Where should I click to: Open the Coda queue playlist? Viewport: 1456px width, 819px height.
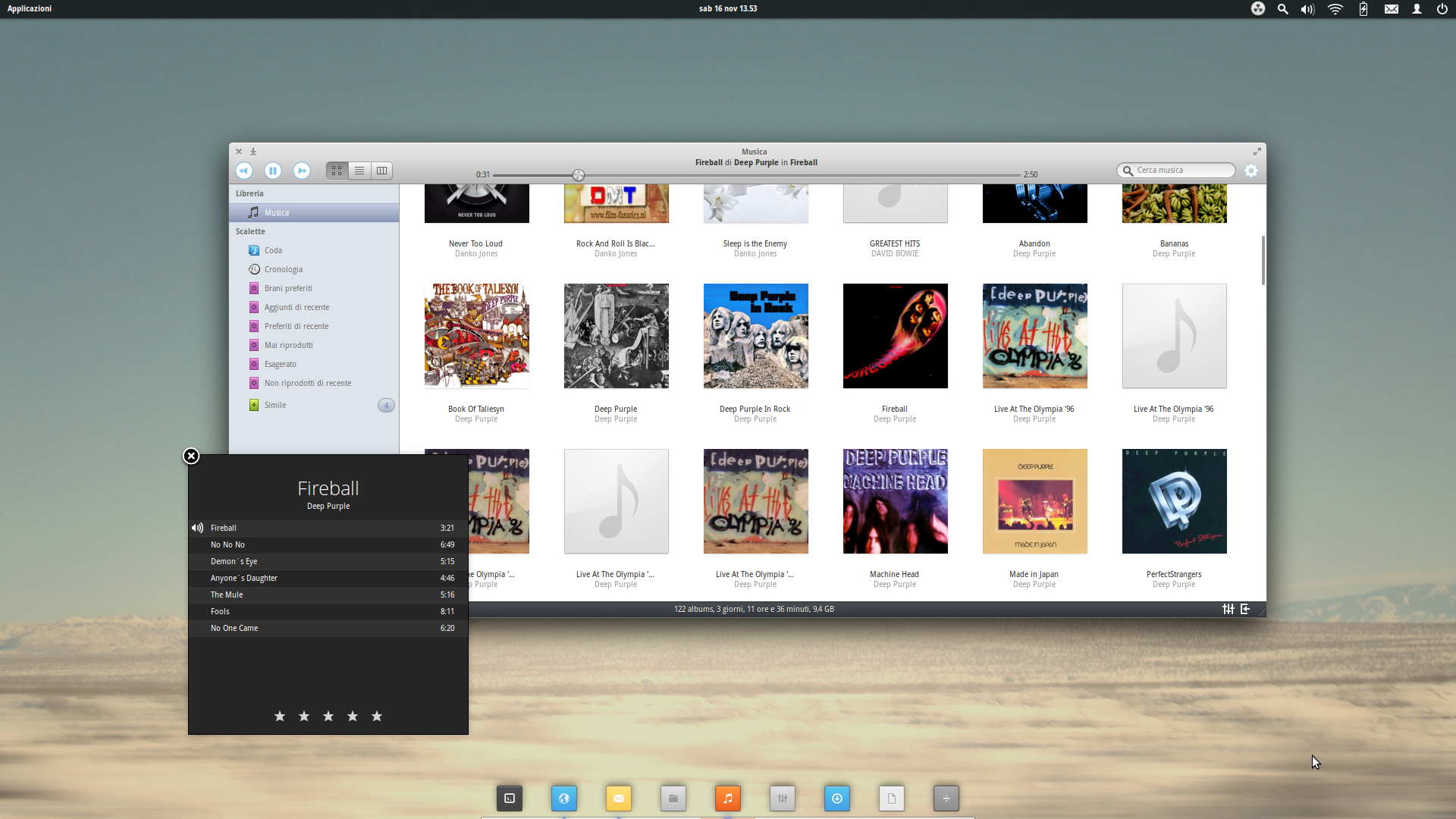coord(314,250)
